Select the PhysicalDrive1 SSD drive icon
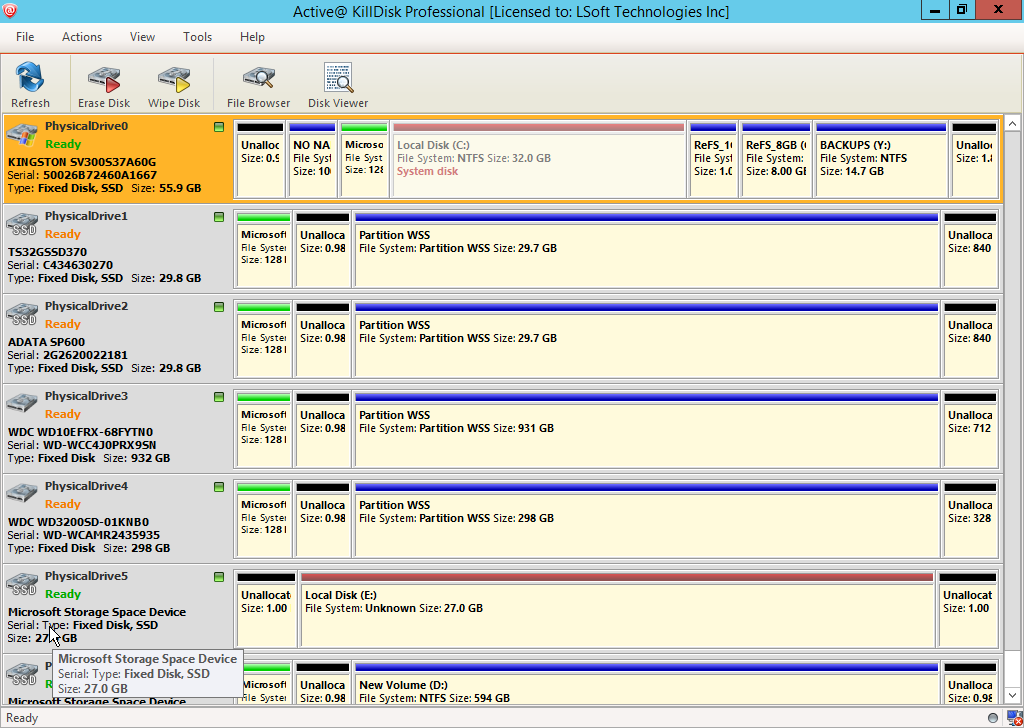Screen dimensions: 1024x728 pyautogui.click(x=22, y=225)
